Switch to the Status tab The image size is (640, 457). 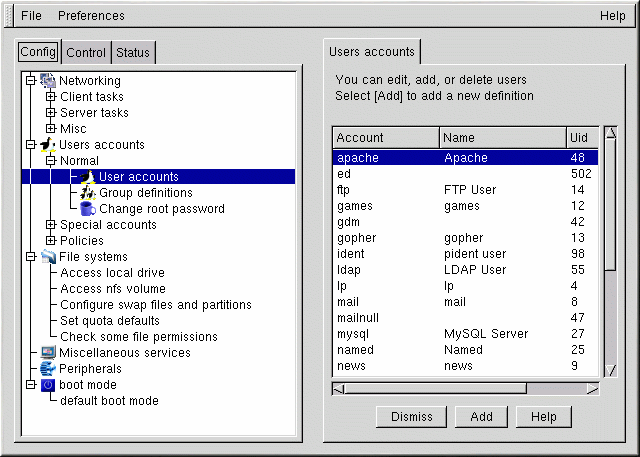tap(132, 53)
